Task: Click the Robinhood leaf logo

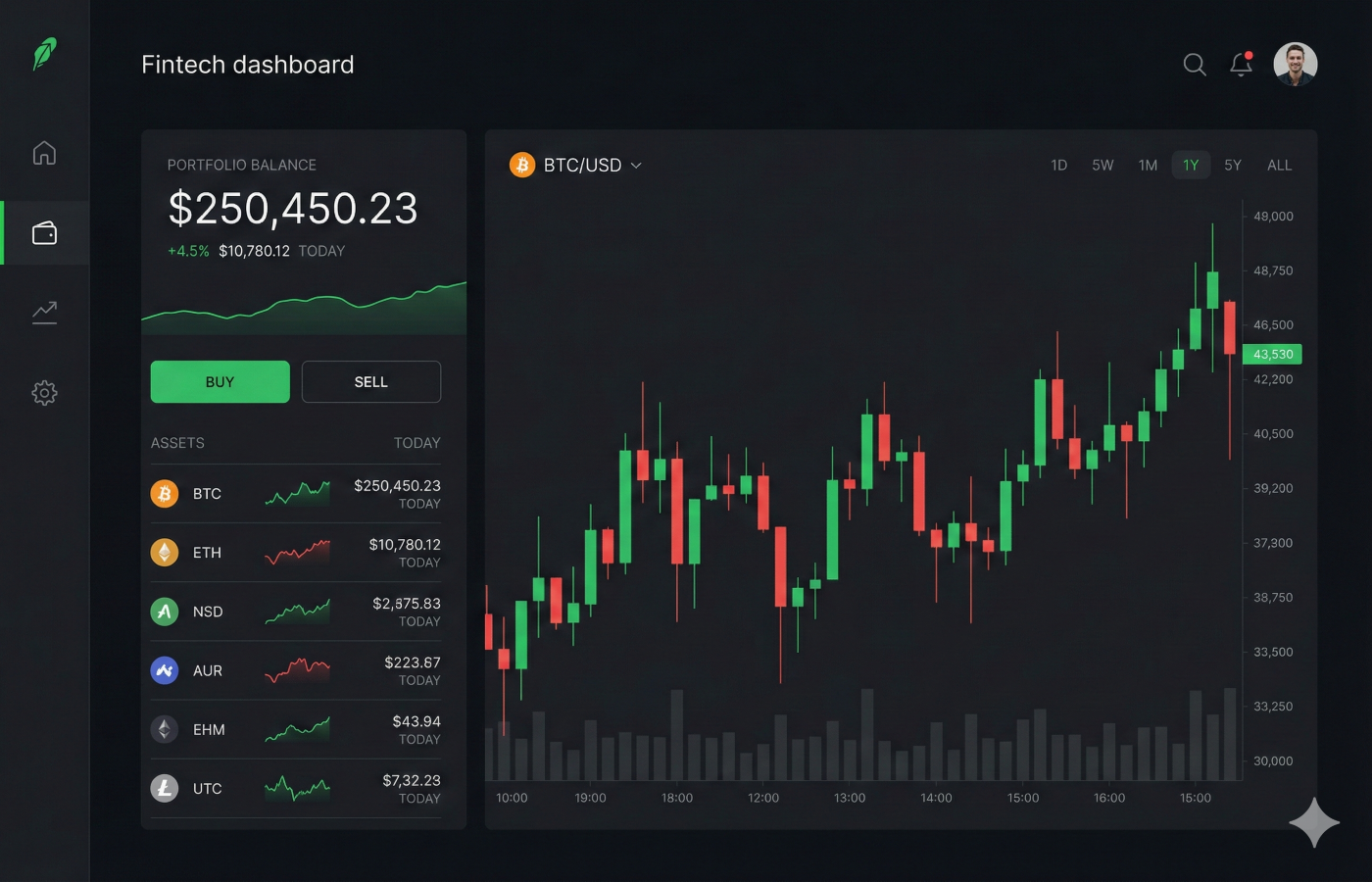Action: click(44, 54)
